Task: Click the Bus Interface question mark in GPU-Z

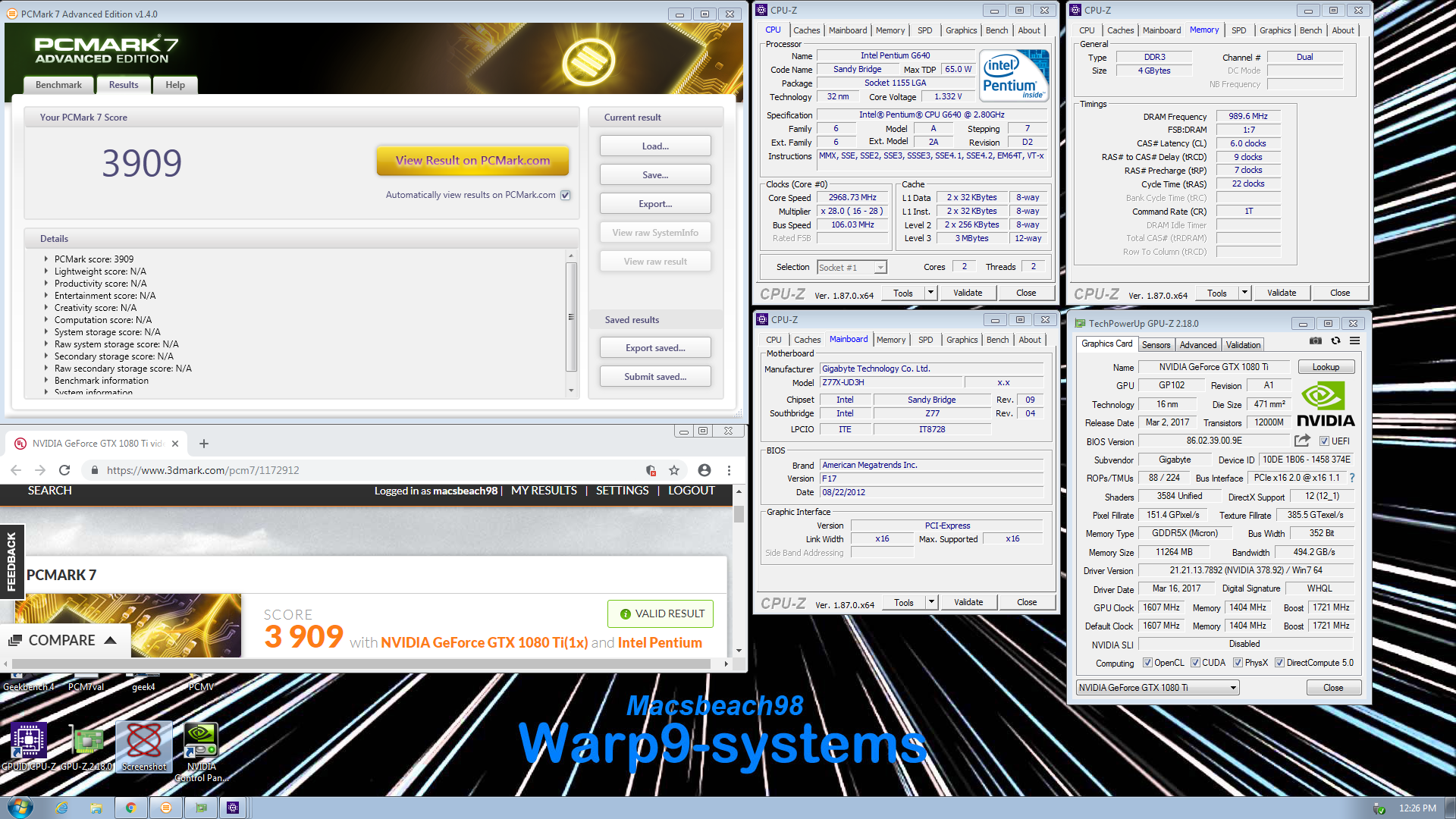Action: 1351,478
